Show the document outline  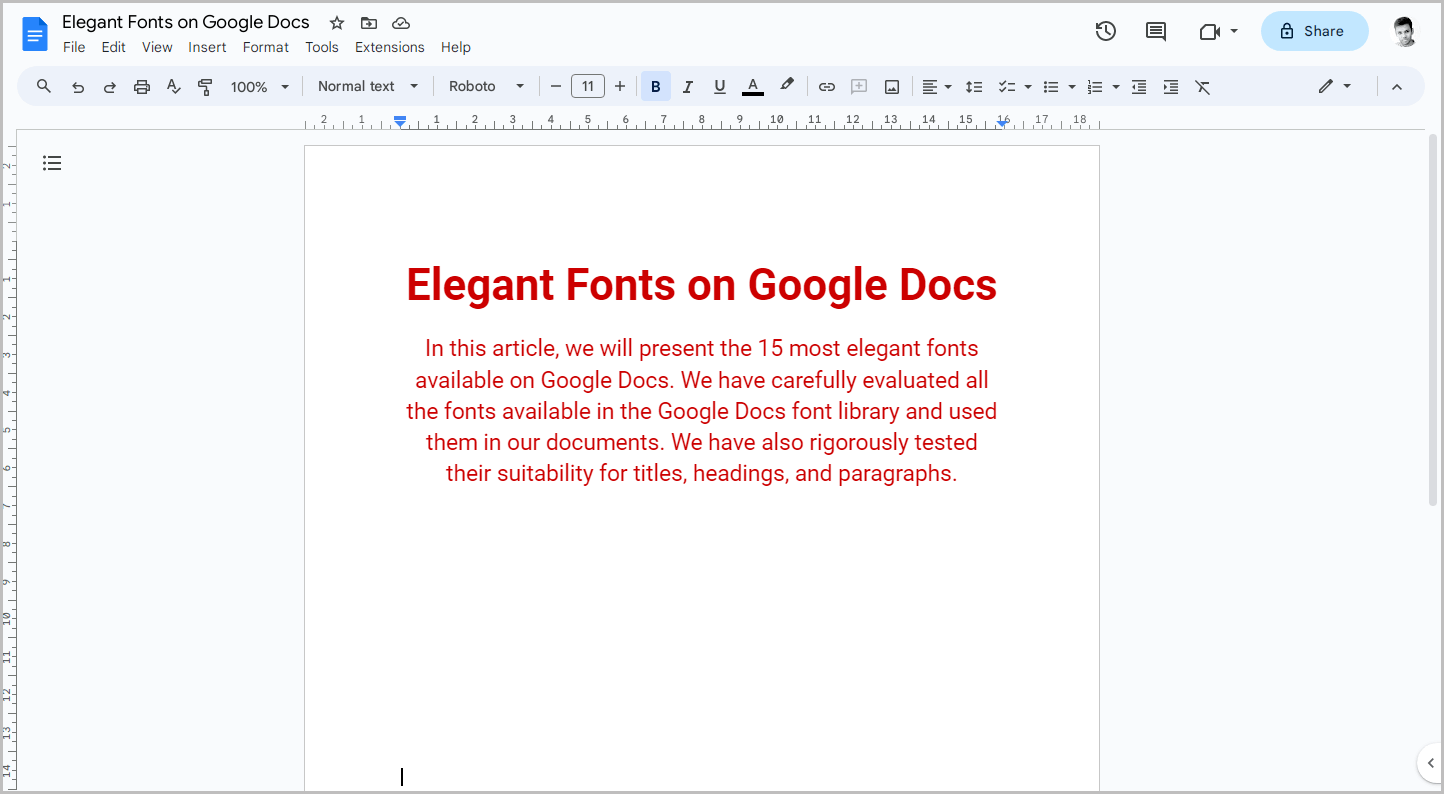(x=52, y=162)
